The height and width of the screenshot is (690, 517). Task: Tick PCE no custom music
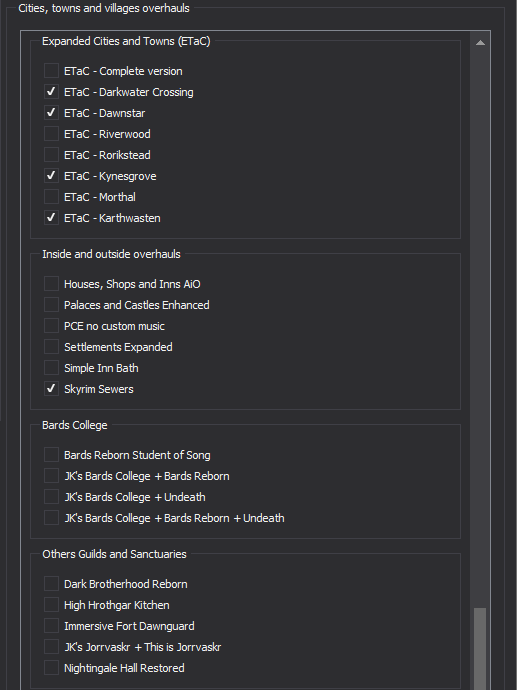click(51, 326)
